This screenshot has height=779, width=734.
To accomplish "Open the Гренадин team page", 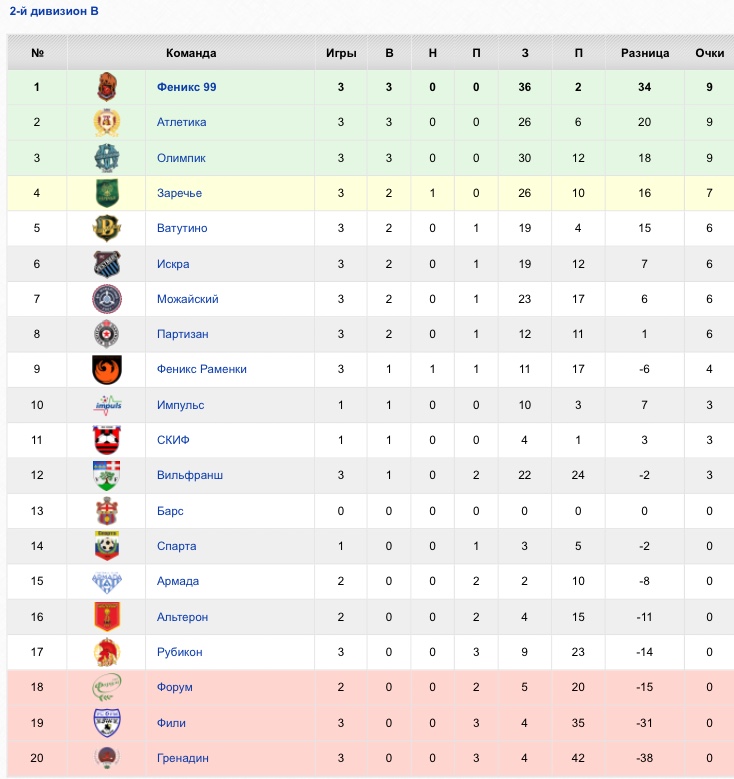I will click(182, 758).
